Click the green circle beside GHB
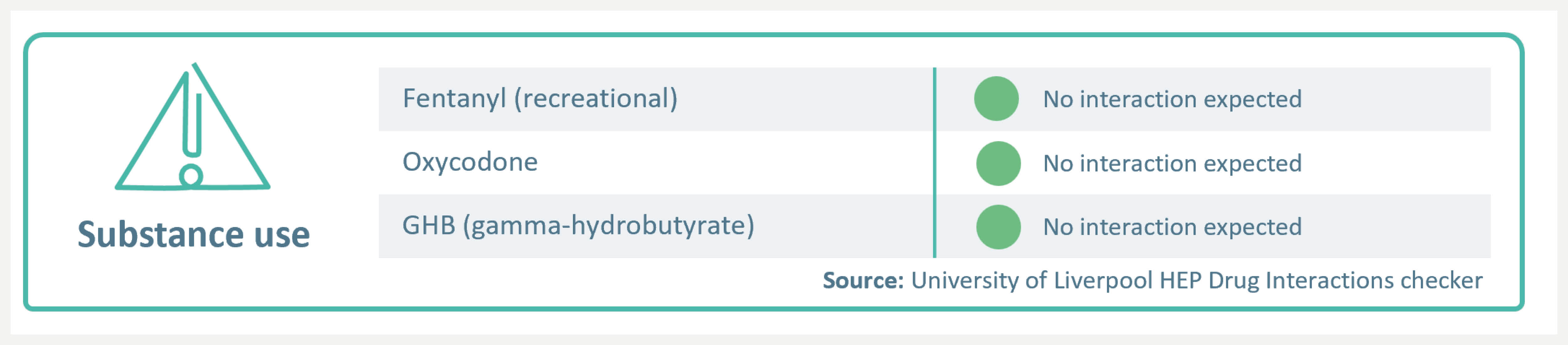Viewport: 1568px width, 345px height. click(x=998, y=227)
